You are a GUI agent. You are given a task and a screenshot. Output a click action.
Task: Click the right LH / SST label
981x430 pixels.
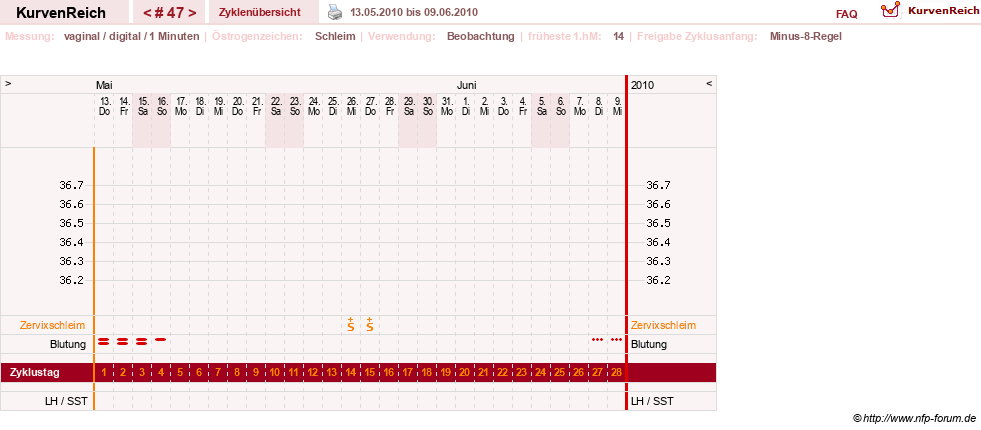point(652,401)
